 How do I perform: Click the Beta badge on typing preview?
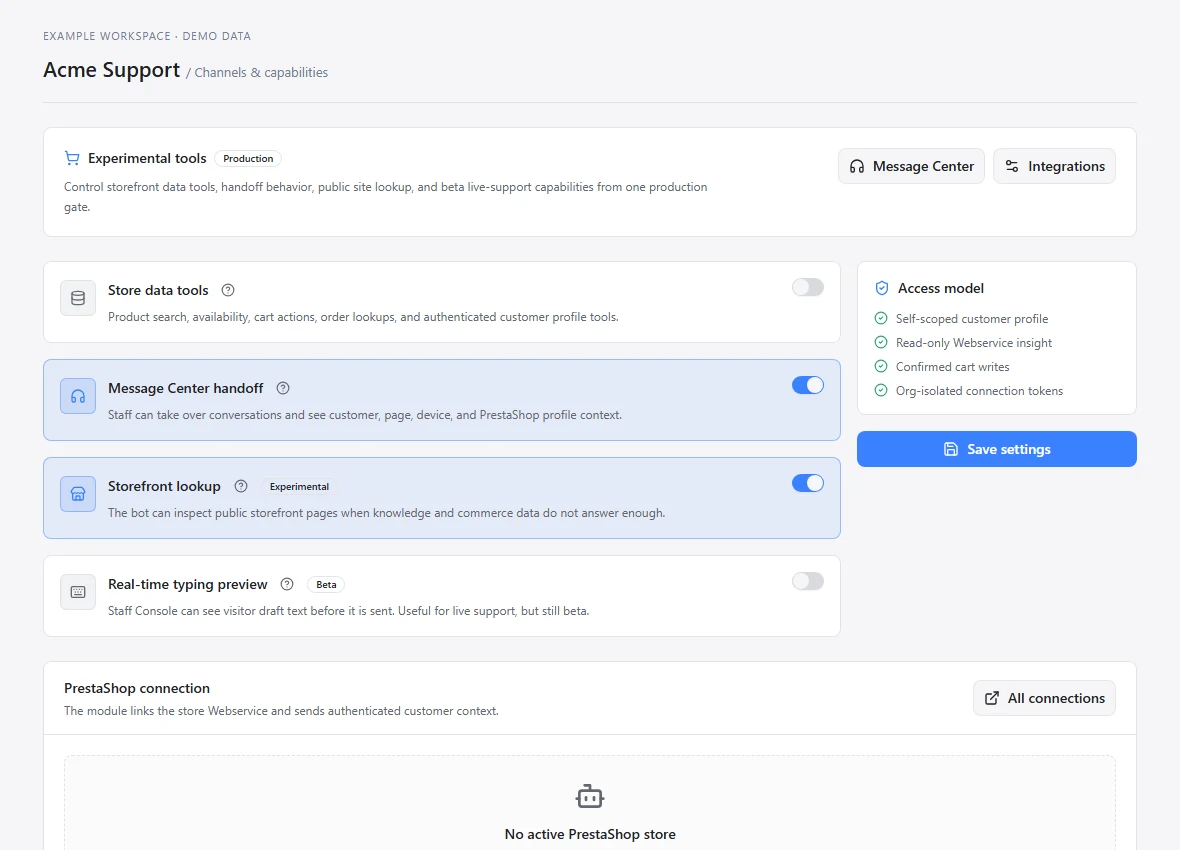tap(327, 584)
